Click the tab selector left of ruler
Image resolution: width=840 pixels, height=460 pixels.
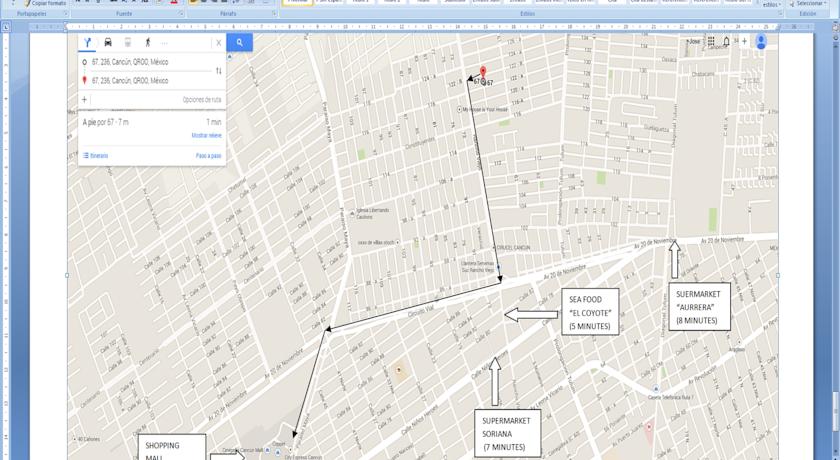(x=5, y=27)
